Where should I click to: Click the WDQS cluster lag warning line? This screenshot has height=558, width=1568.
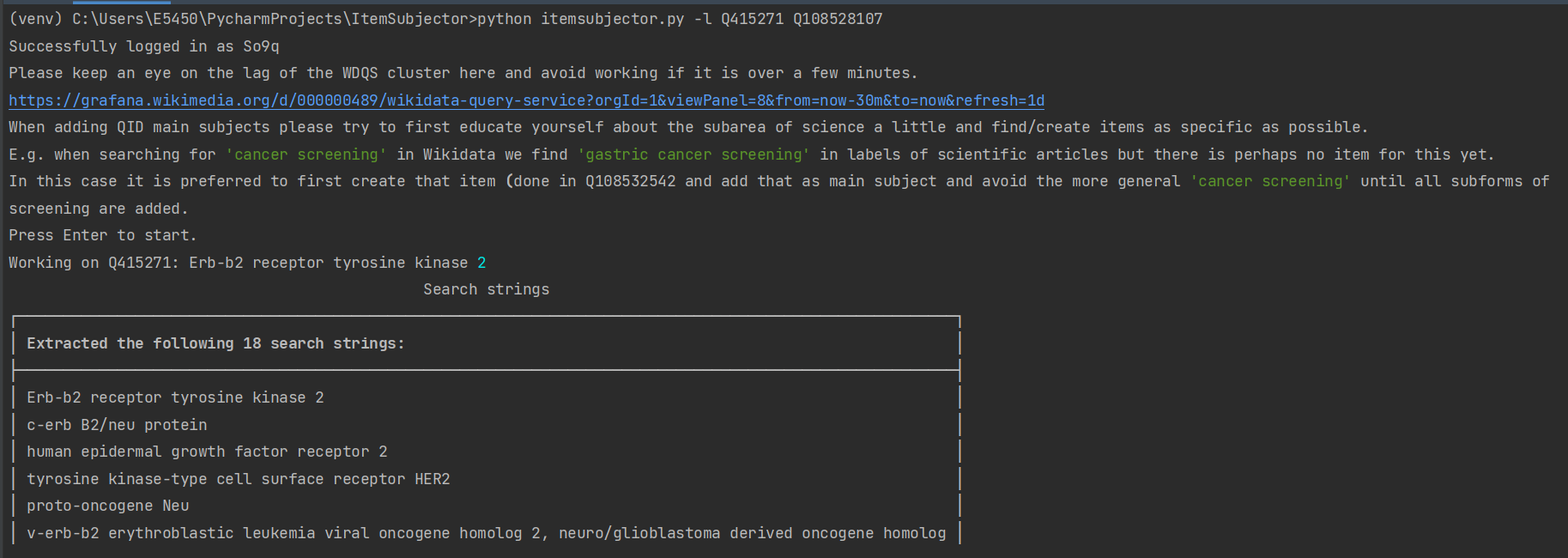click(x=463, y=73)
